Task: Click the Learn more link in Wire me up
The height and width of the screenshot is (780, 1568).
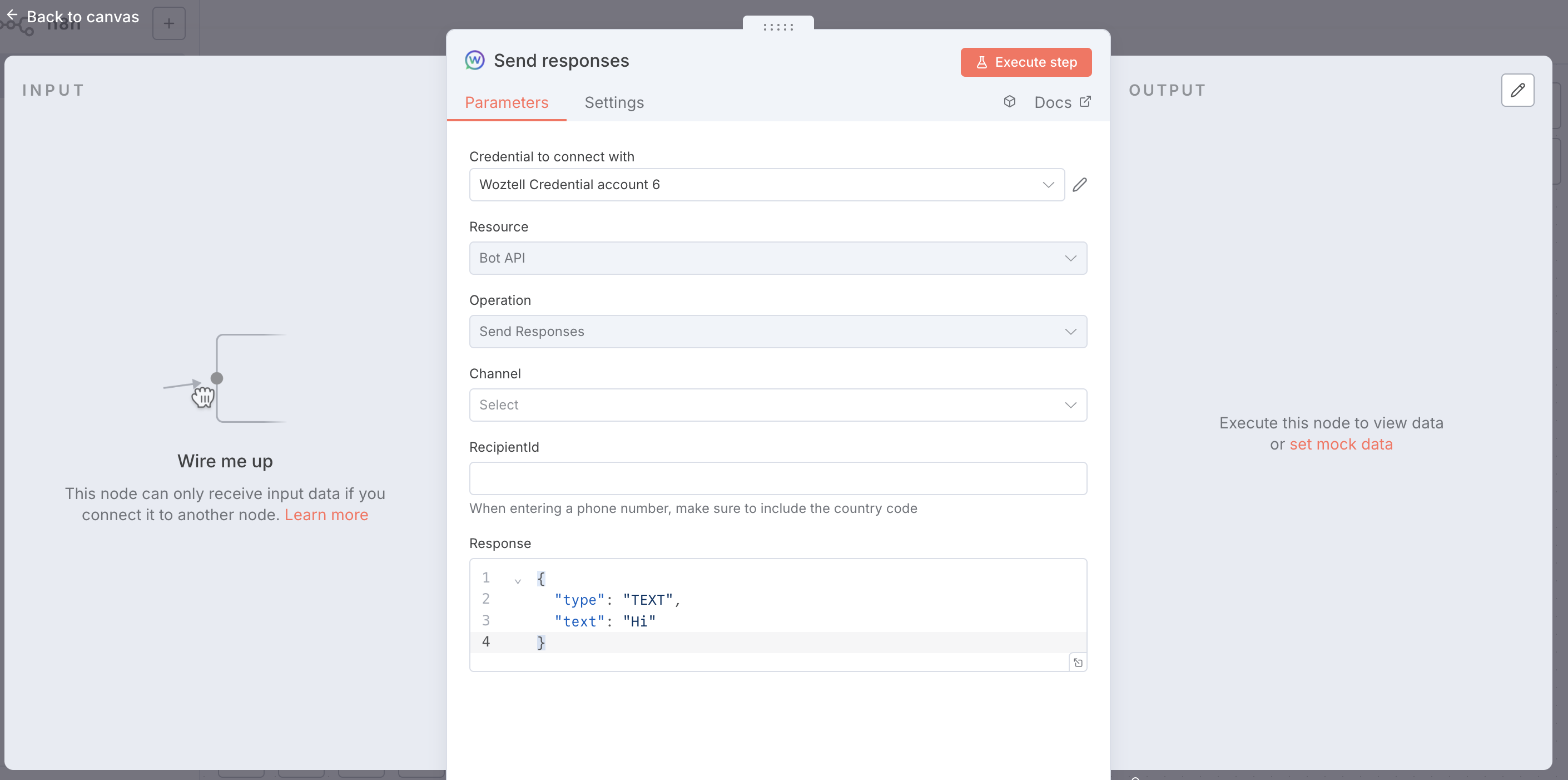Action: pos(326,515)
